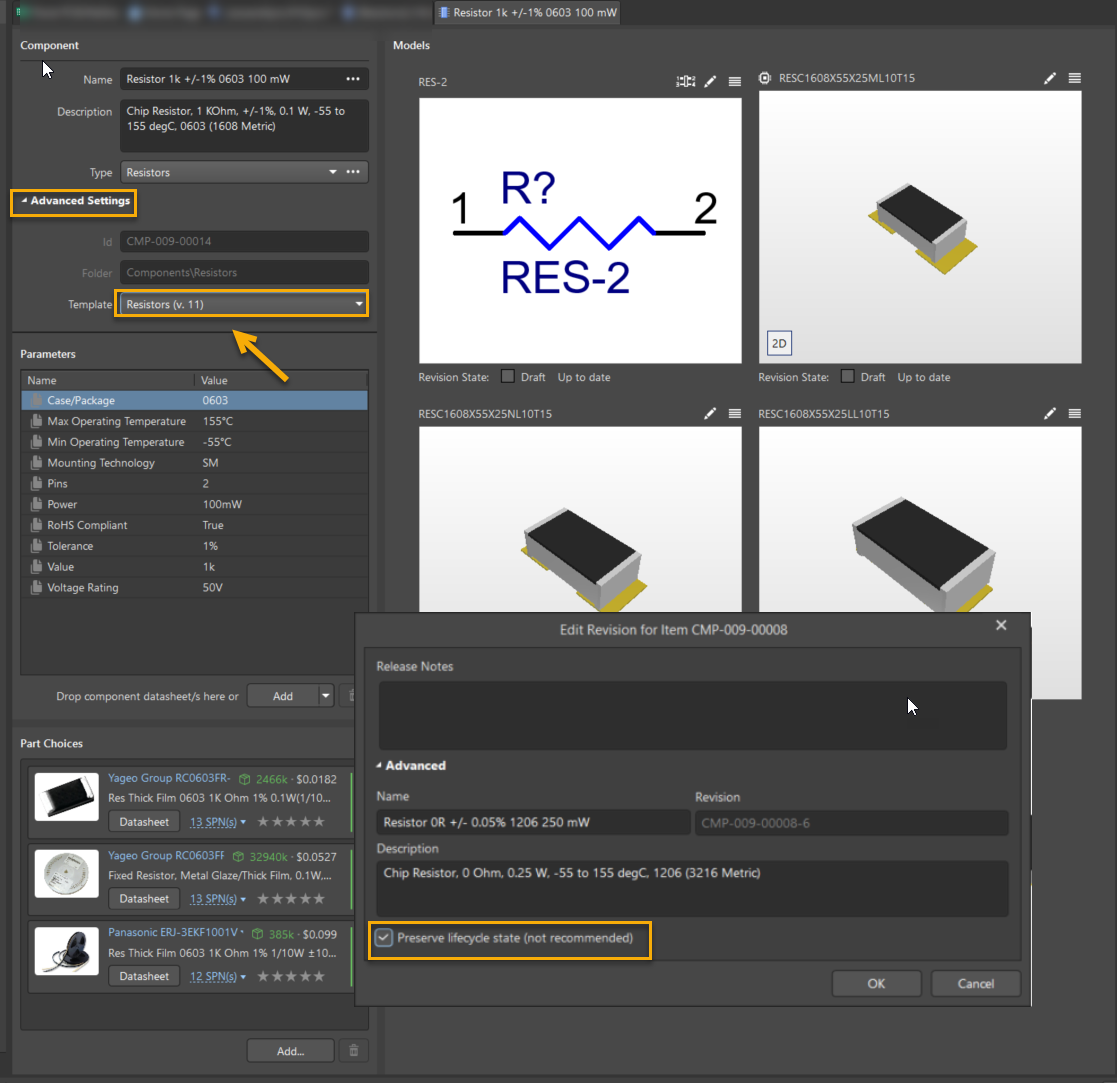Open the RESC1608X55X25ML10T15 hamburger menu
Screen dimensions: 1117x1083
[1074, 77]
